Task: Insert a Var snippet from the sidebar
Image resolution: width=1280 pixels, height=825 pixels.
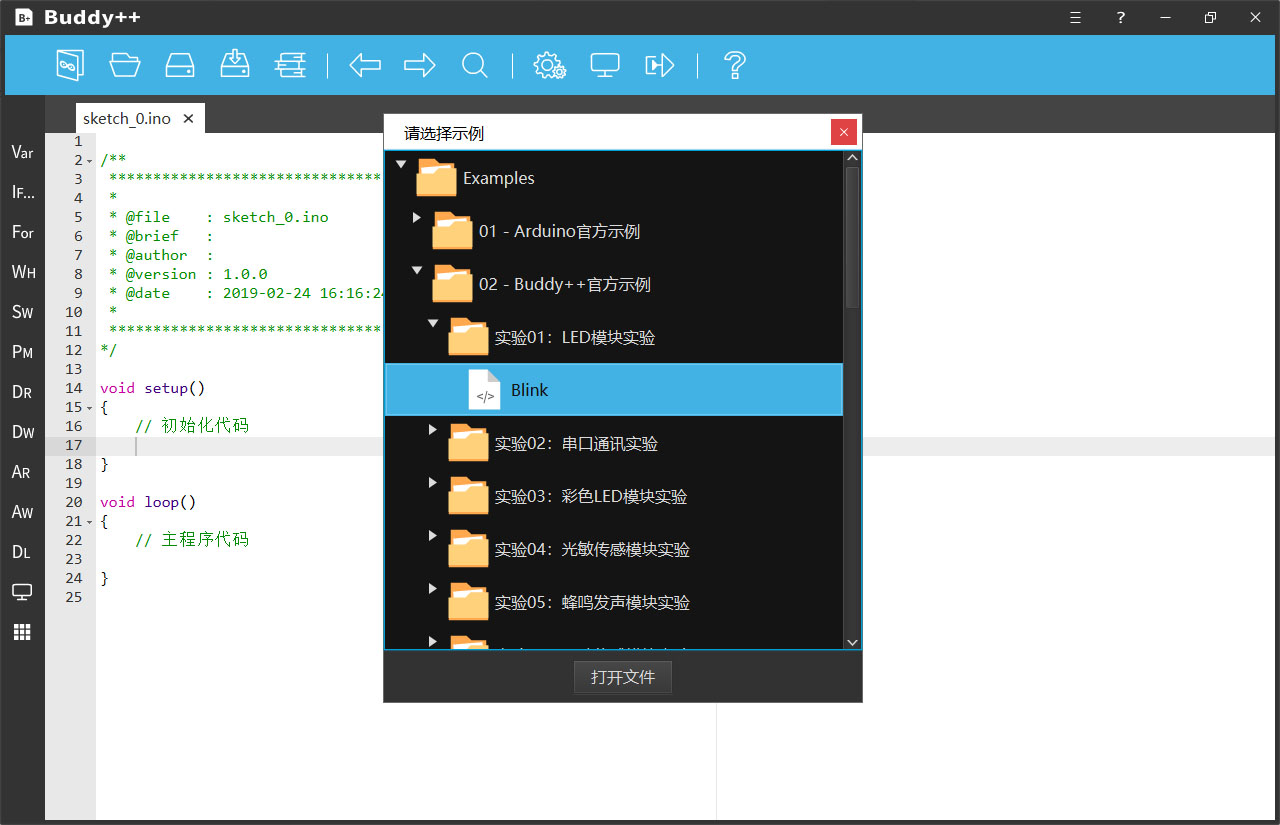Action: point(22,152)
